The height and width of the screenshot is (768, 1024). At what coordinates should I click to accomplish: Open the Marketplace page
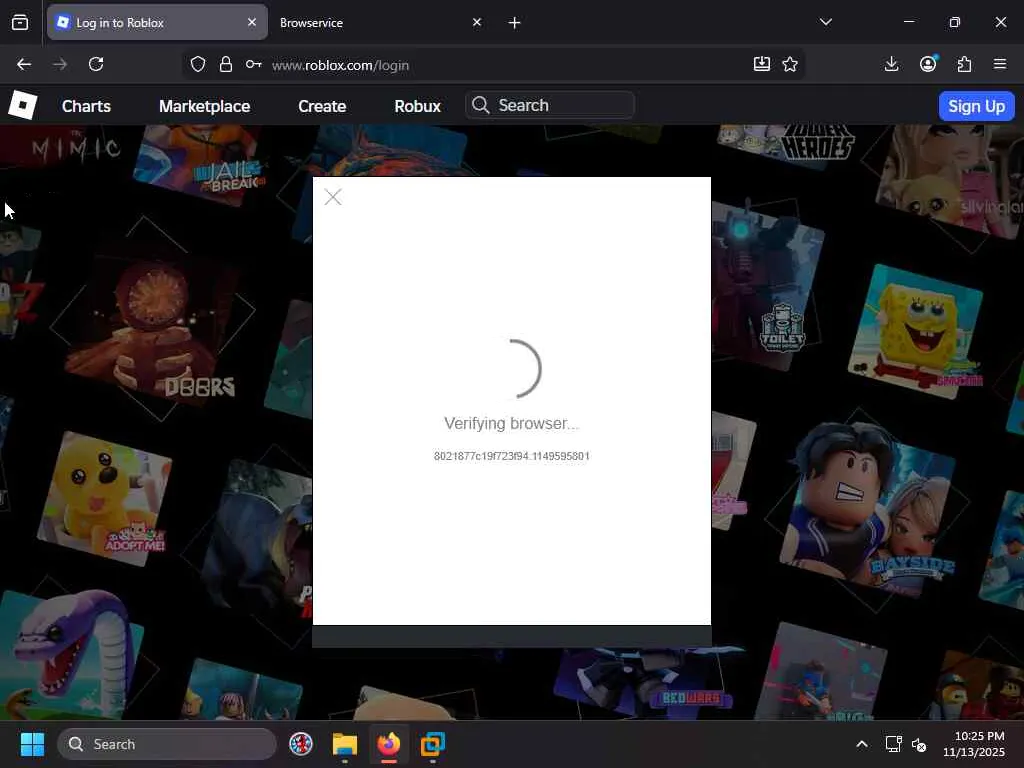click(204, 106)
